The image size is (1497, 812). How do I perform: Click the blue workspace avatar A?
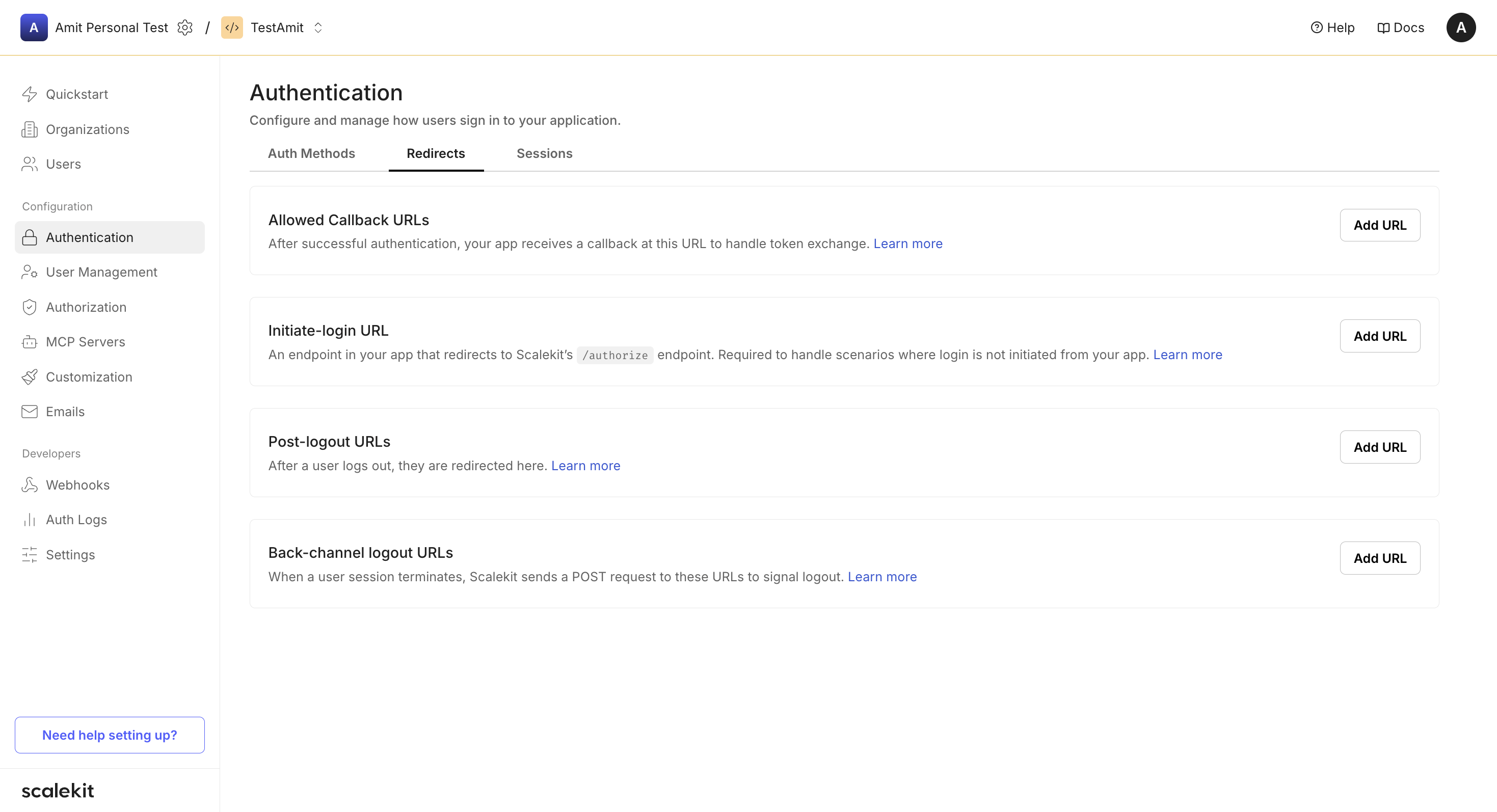point(34,28)
